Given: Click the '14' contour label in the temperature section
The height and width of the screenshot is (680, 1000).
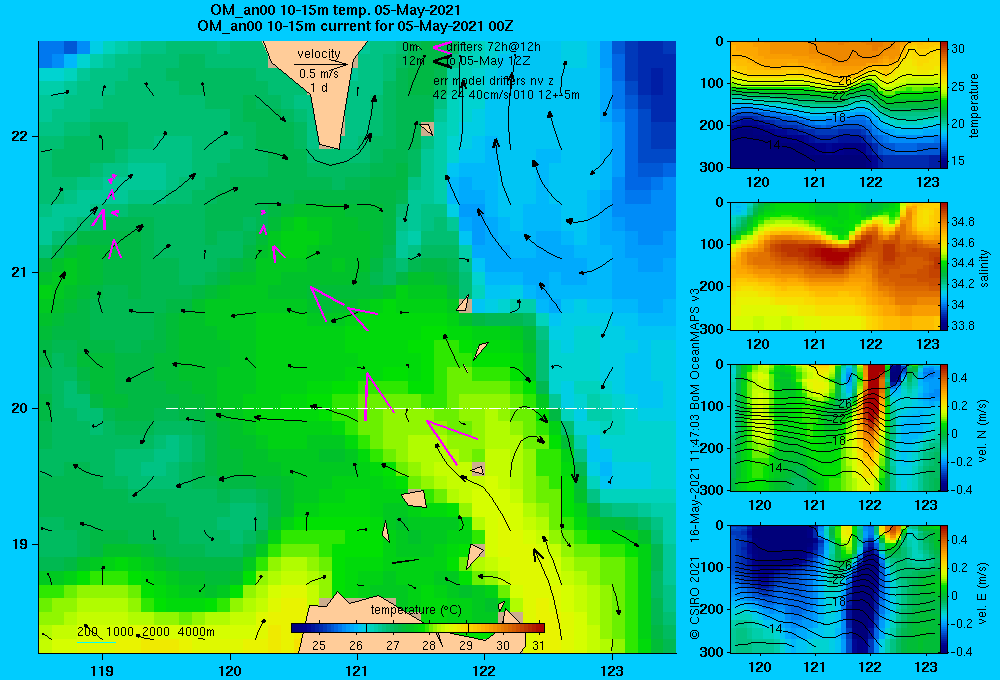Looking at the screenshot, I should point(774,145).
